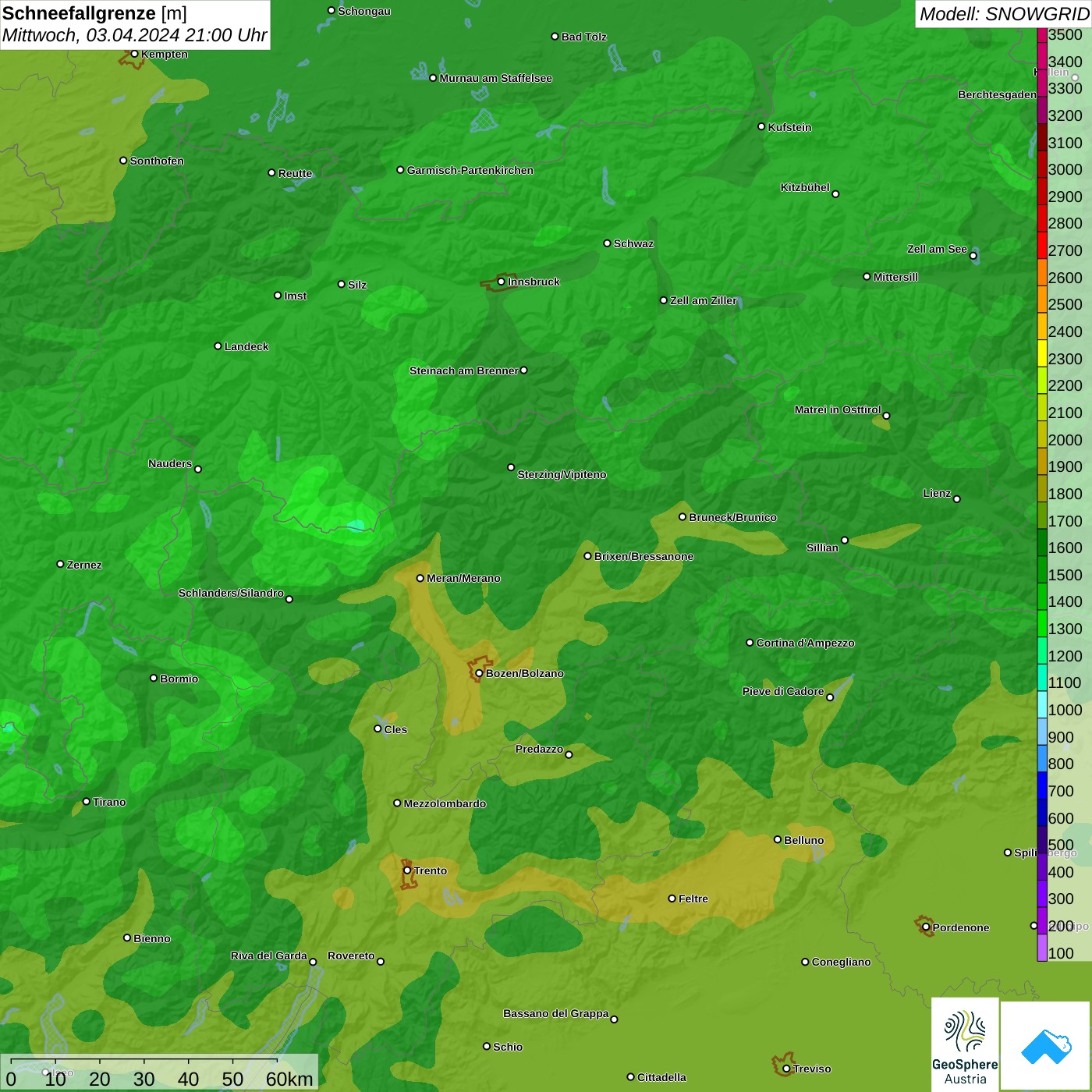This screenshot has height=1092, width=1092.
Task: Click the Conegliano location dot
Action: pyautogui.click(x=805, y=962)
